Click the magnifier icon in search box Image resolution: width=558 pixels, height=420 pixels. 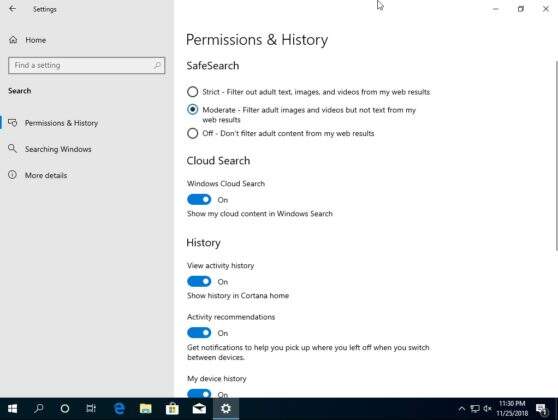pos(158,65)
